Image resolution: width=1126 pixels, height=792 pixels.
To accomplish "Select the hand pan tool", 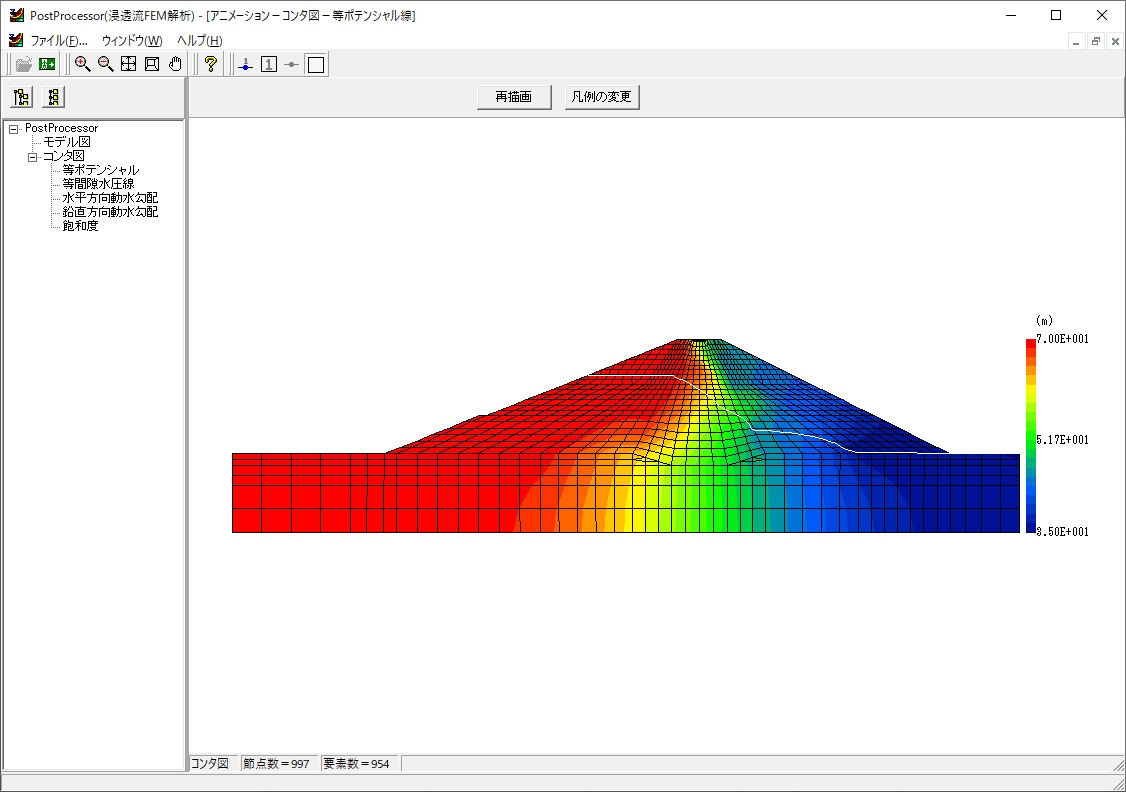I will click(175, 65).
